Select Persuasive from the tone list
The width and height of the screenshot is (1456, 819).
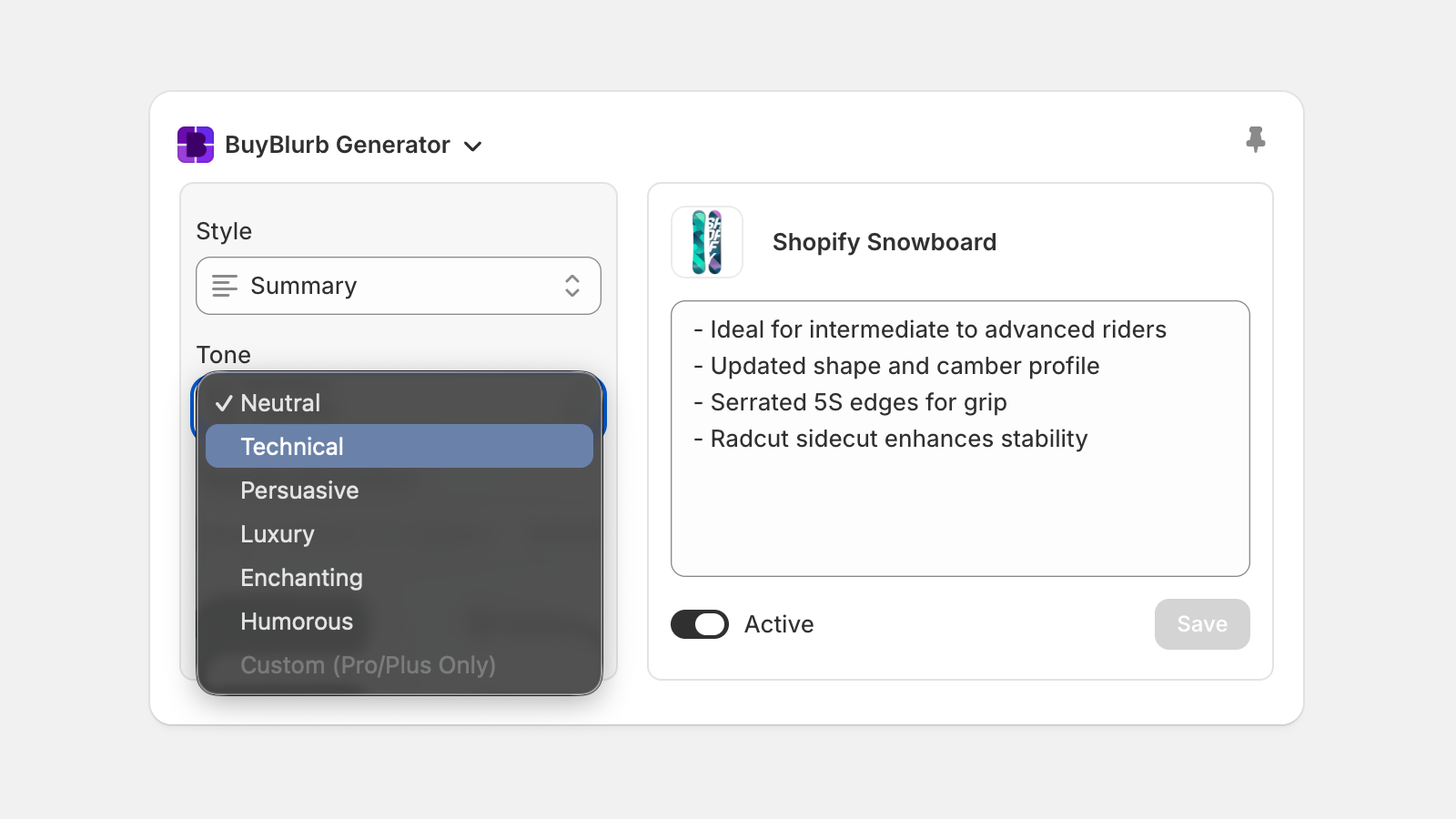(299, 490)
